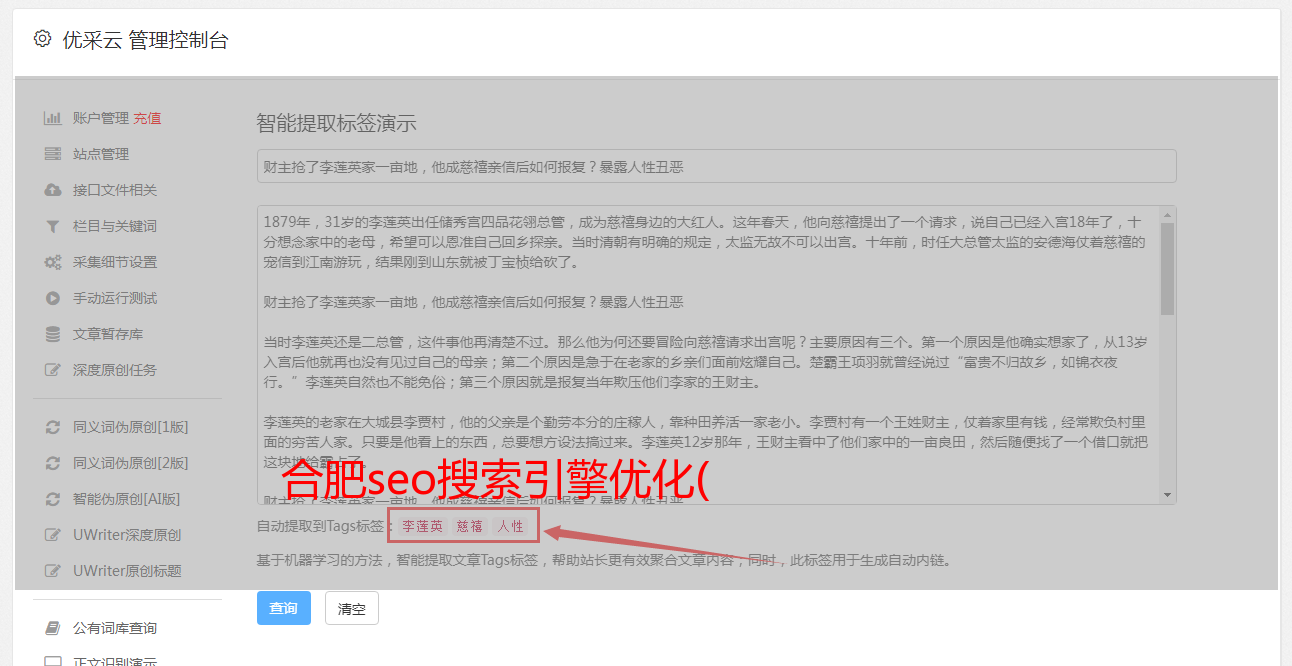Image resolution: width=1292 pixels, height=666 pixels.
Task: Click the bar chart icon for 账户管理
Action: [53, 118]
